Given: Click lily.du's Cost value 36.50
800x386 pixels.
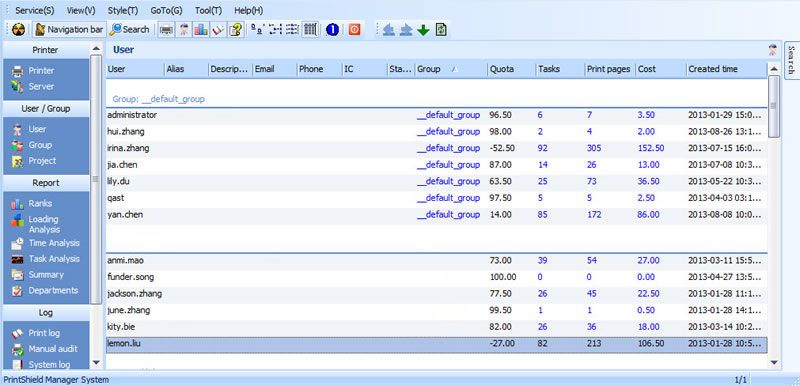Looking at the screenshot, I should pyautogui.click(x=648, y=182).
